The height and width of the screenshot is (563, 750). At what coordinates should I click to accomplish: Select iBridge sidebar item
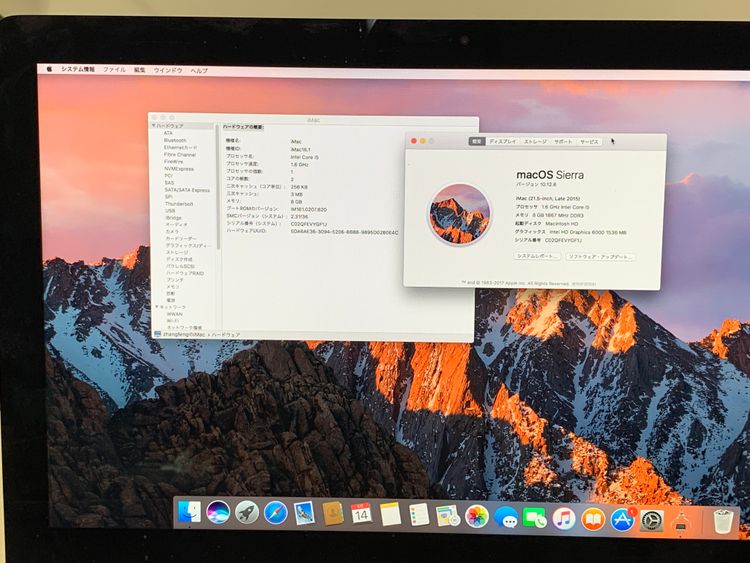(x=174, y=218)
